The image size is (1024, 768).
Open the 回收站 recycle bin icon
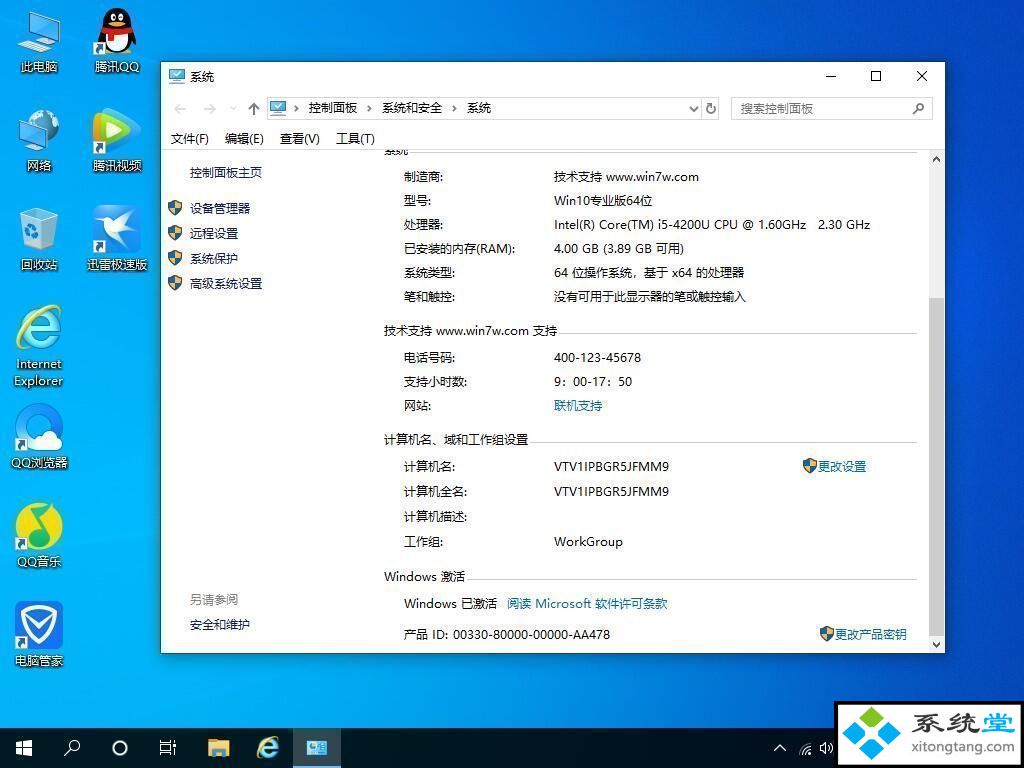[x=39, y=239]
